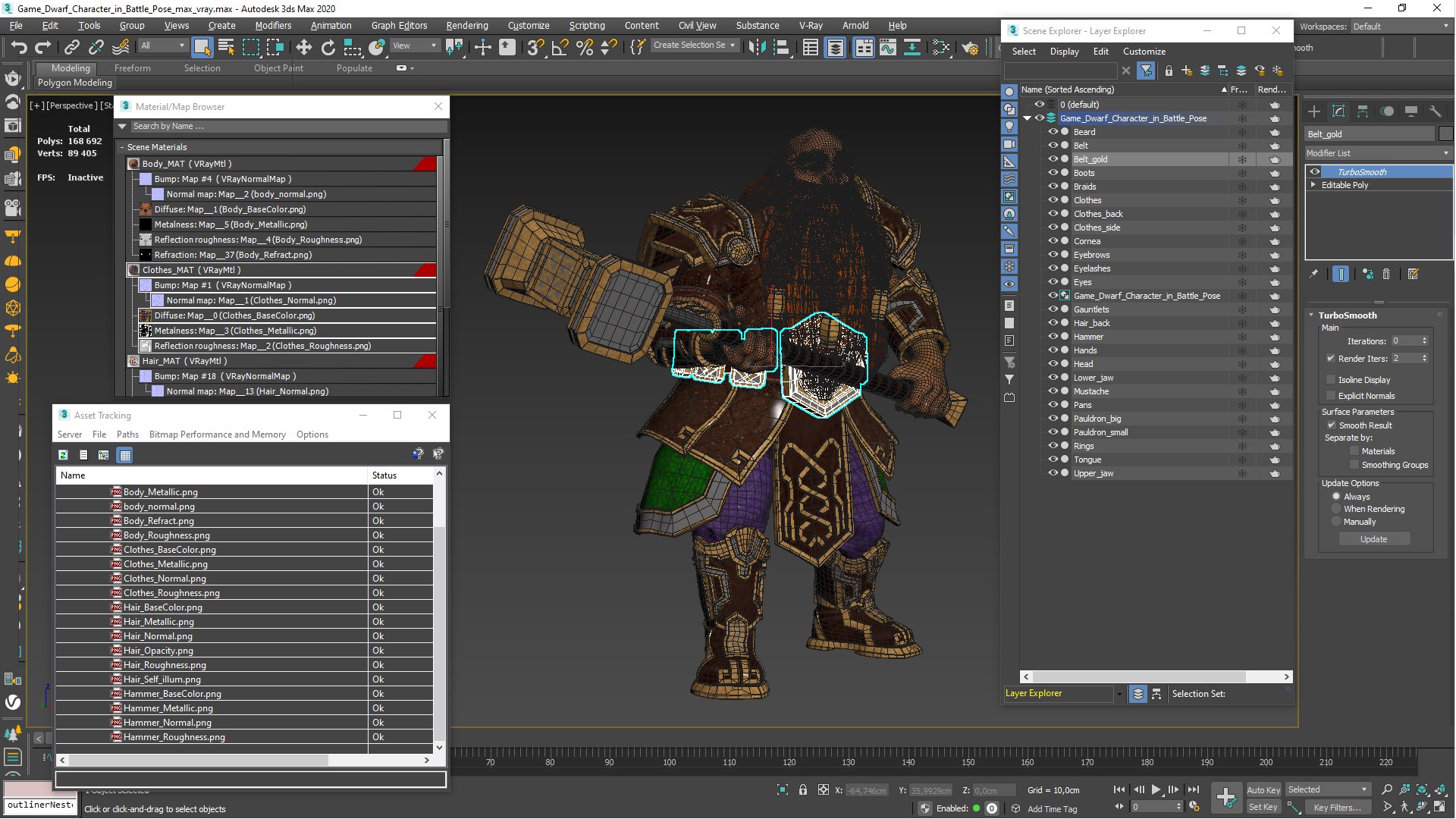Viewport: 1456px width, 819px height.
Task: Toggle the Layer Explorer toolbar button
Action: tap(835, 47)
